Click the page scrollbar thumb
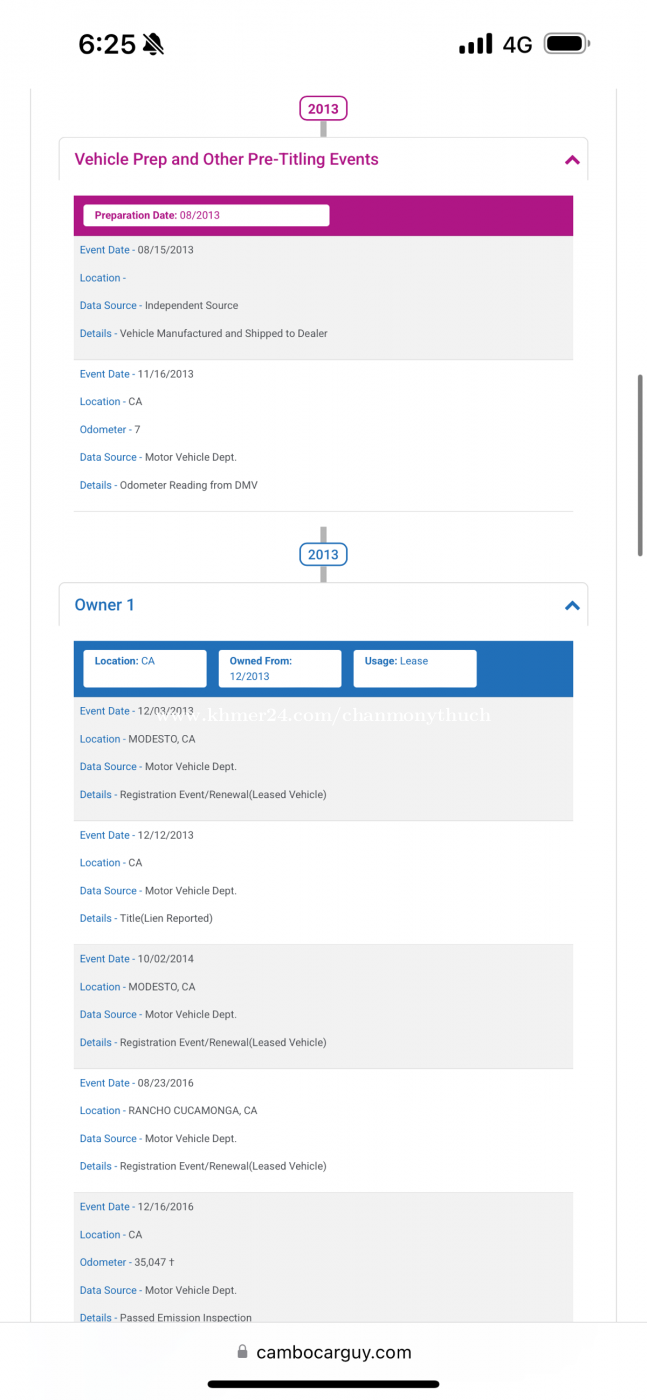This screenshot has height=1400, width=647. tap(640, 465)
